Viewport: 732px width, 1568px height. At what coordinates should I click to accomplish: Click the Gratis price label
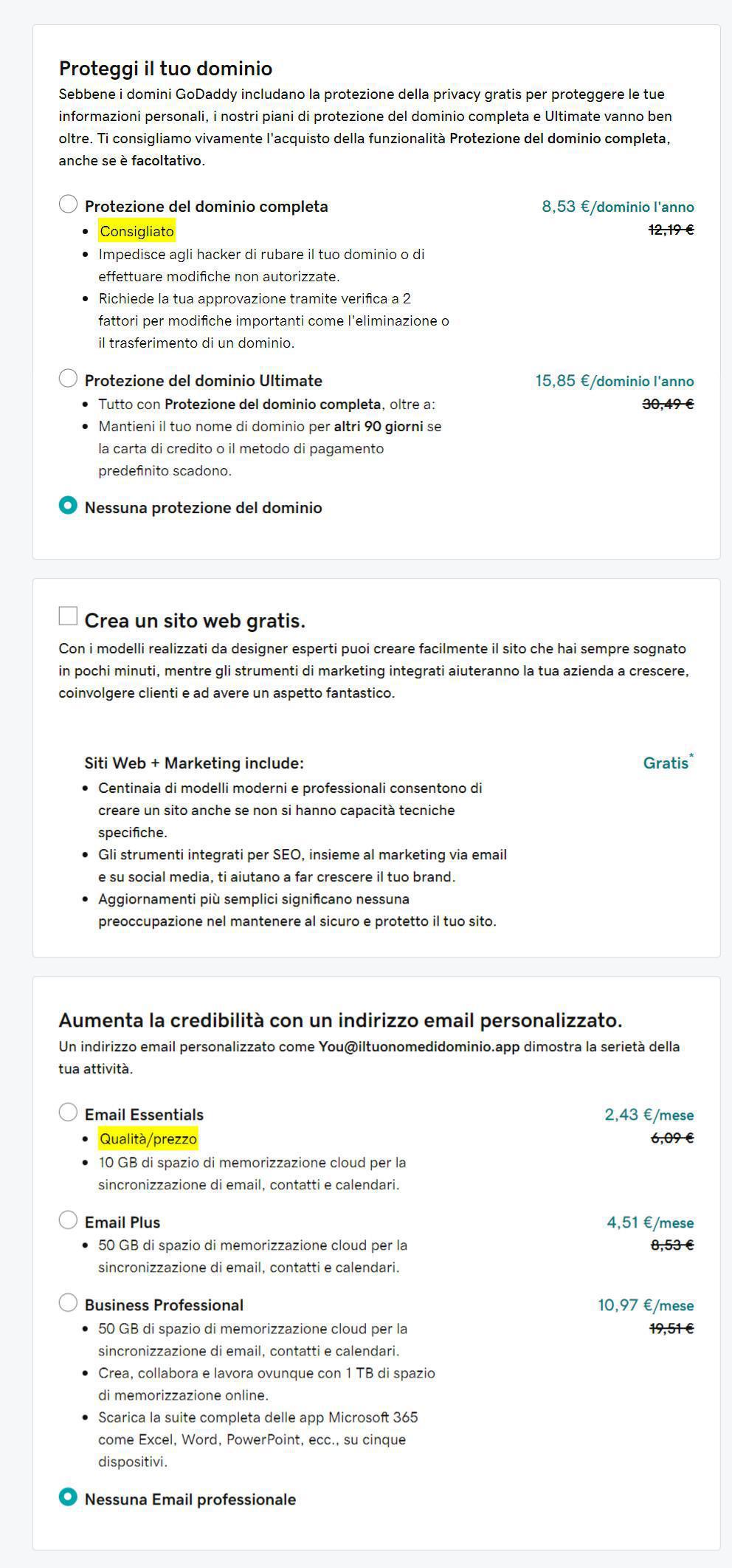tap(667, 763)
